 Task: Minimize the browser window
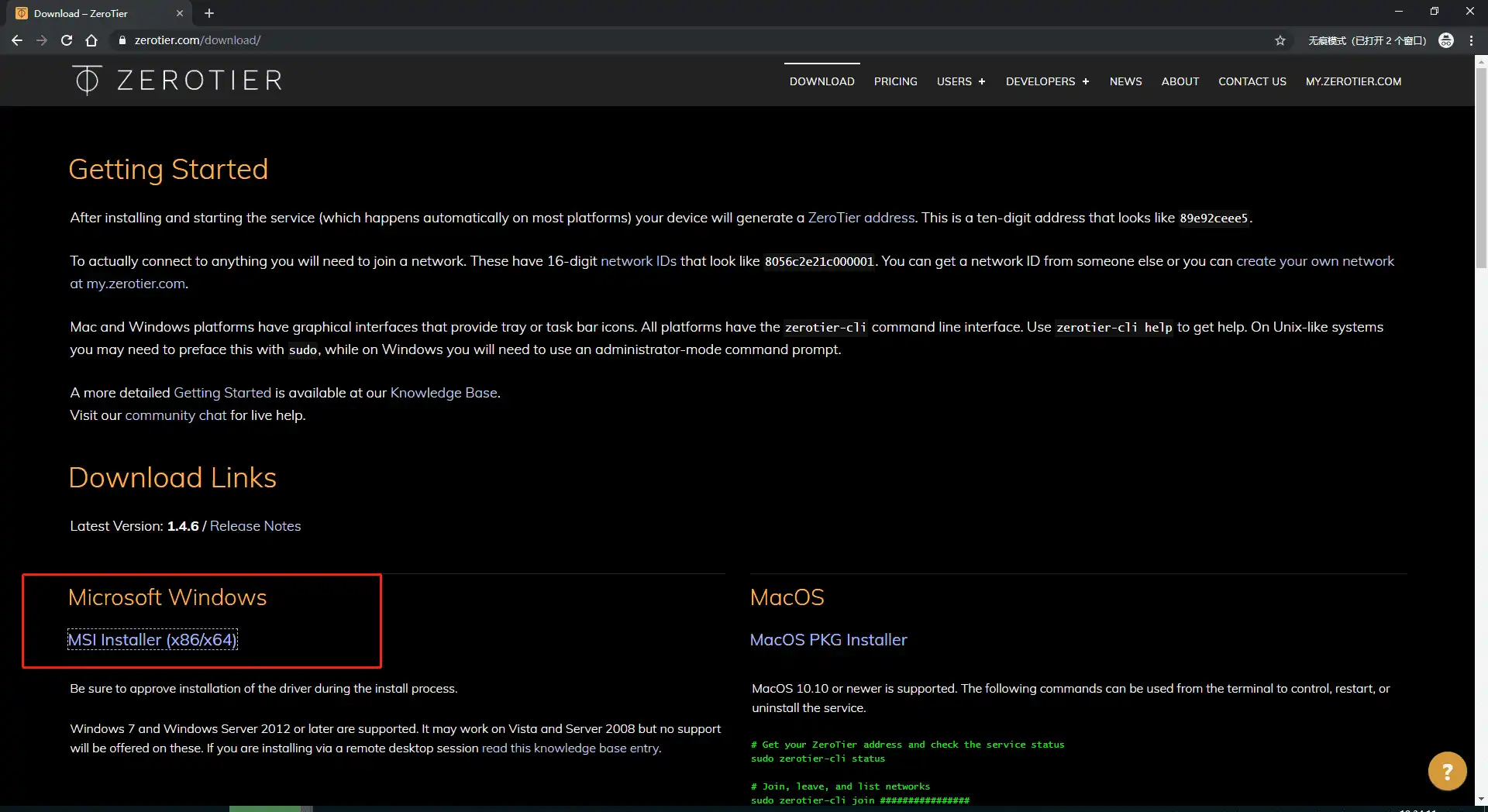point(1399,12)
